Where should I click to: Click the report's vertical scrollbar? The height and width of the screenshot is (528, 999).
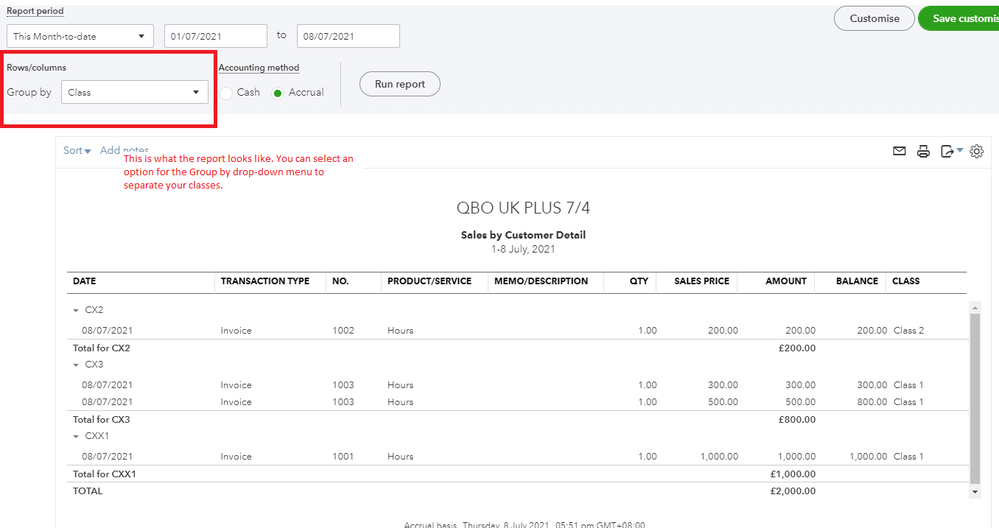(975, 400)
